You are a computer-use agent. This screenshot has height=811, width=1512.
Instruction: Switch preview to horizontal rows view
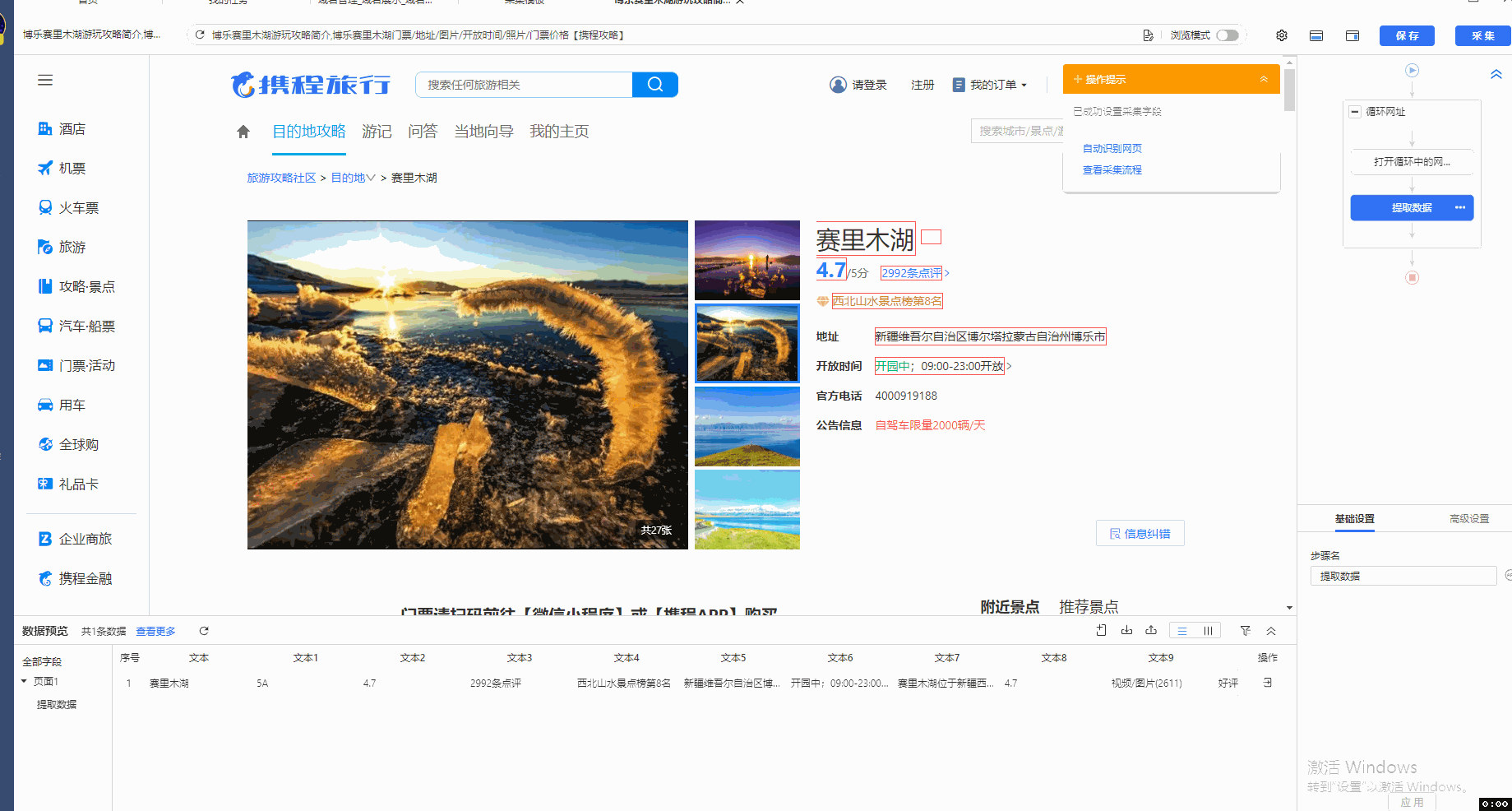pyautogui.click(x=1181, y=631)
